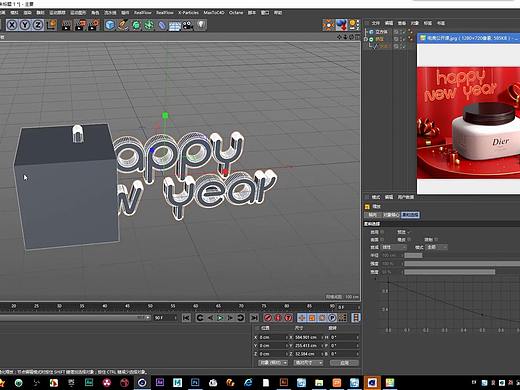Adjust the short first attribute slider
520x390 pixels.
click(x=413, y=255)
